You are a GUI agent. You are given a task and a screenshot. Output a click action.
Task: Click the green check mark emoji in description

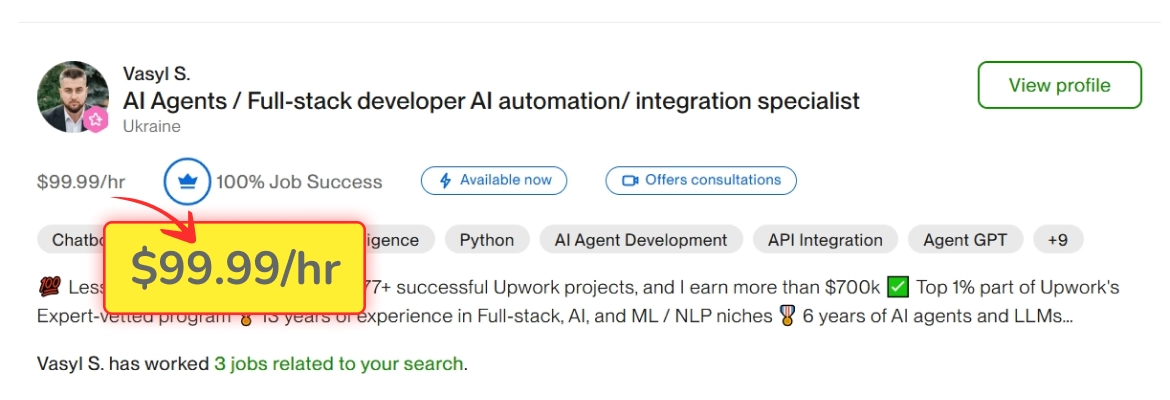click(898, 287)
